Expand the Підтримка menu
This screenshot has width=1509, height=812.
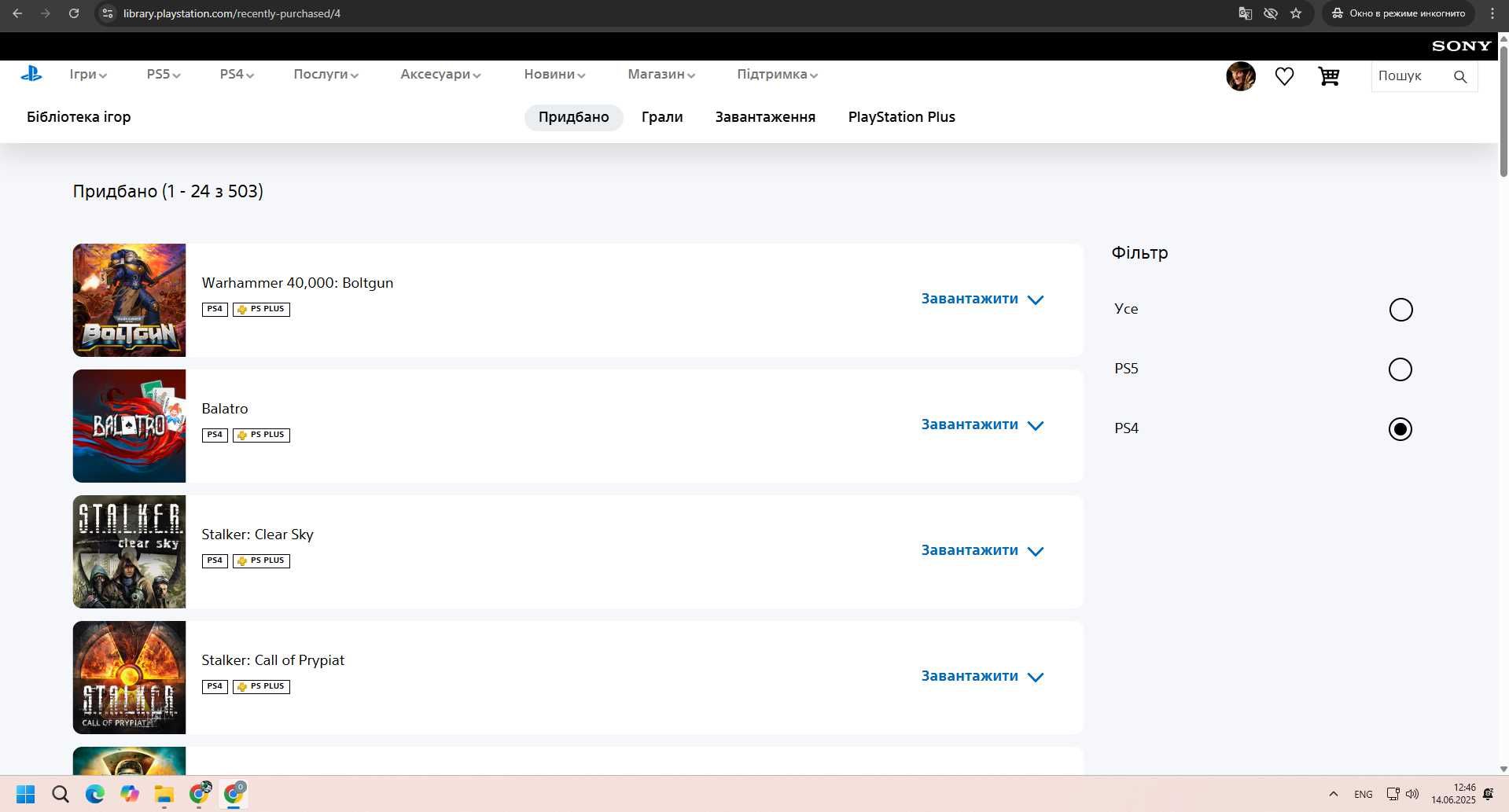(777, 74)
